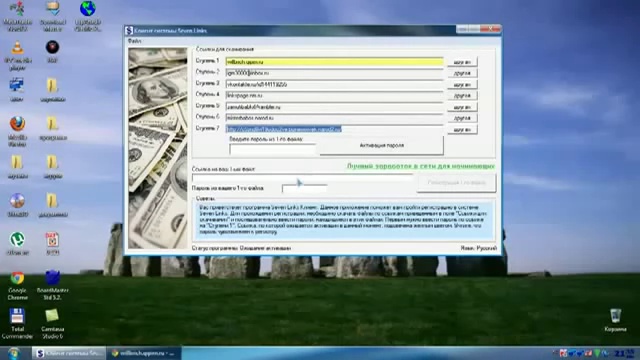The width and height of the screenshot is (640, 360).
Task: Click the green earnings slogan text
Action: (420, 166)
